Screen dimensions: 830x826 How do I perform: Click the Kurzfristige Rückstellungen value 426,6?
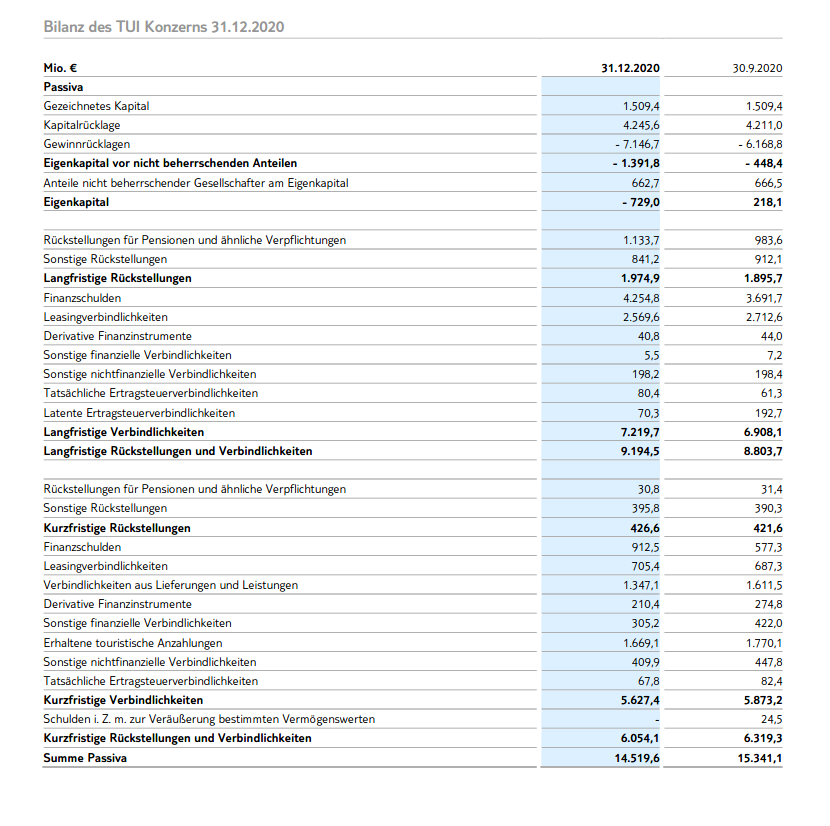(645, 528)
